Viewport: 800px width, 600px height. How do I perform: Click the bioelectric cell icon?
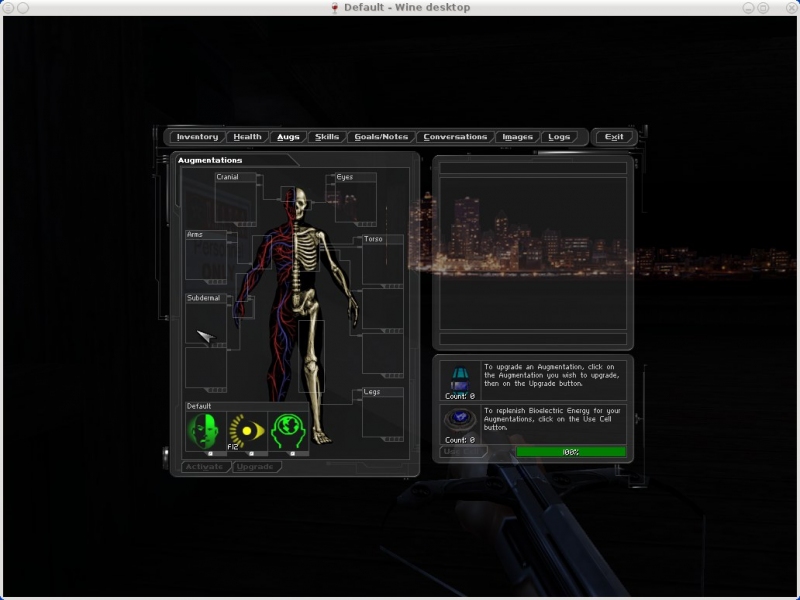(460, 421)
